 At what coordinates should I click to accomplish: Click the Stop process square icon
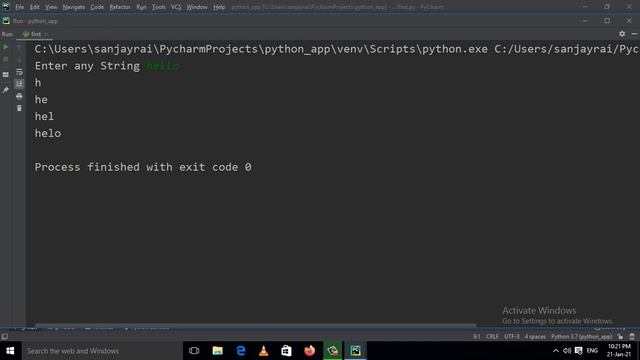click(6, 60)
